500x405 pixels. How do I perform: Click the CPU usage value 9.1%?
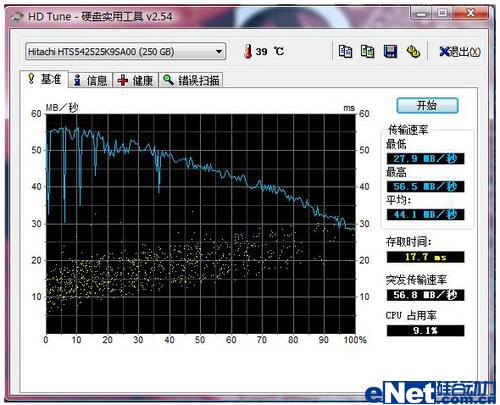[x=425, y=331]
